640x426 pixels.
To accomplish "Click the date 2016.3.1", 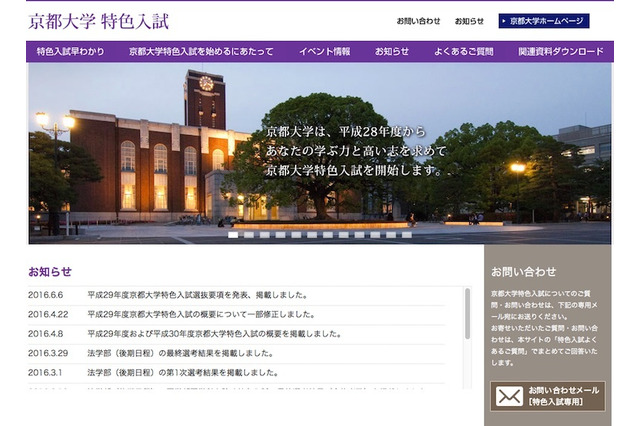I will click(x=45, y=373).
